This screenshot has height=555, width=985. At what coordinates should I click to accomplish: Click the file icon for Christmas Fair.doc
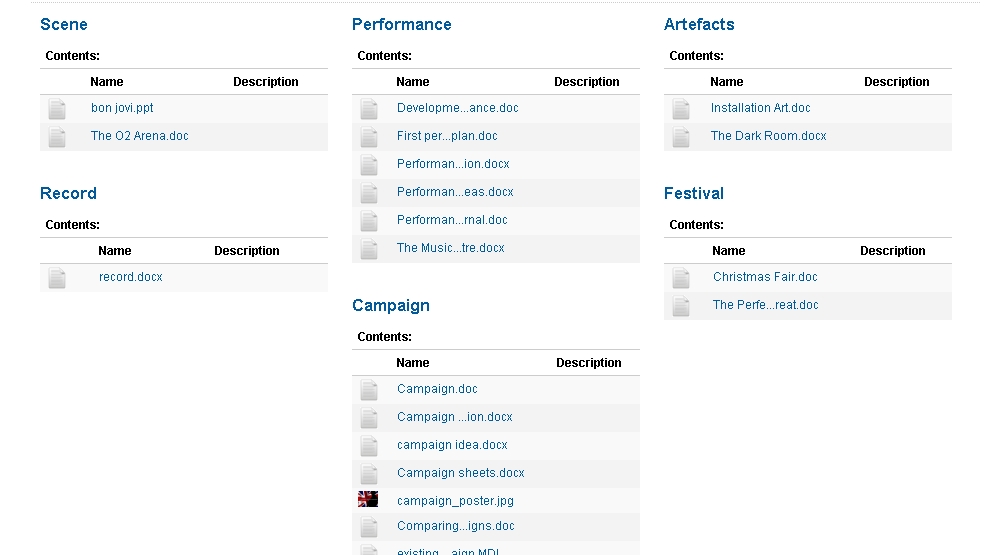(681, 278)
